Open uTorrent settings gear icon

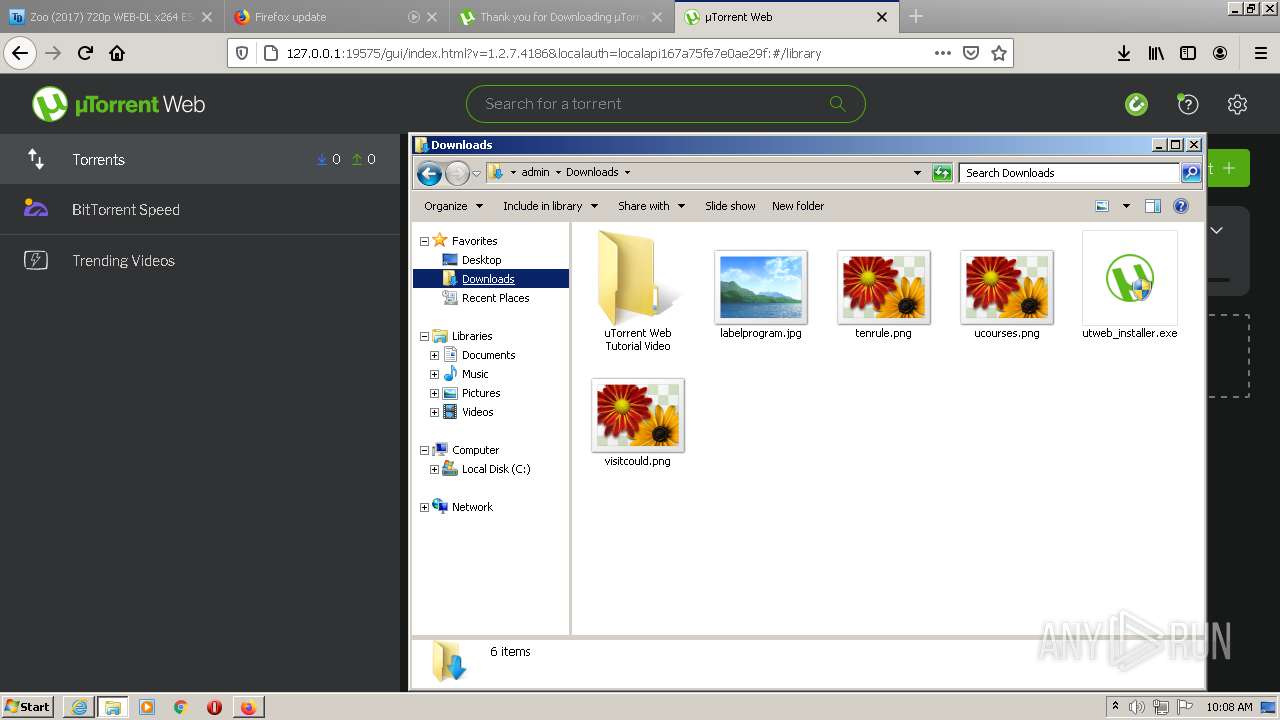pos(1238,104)
